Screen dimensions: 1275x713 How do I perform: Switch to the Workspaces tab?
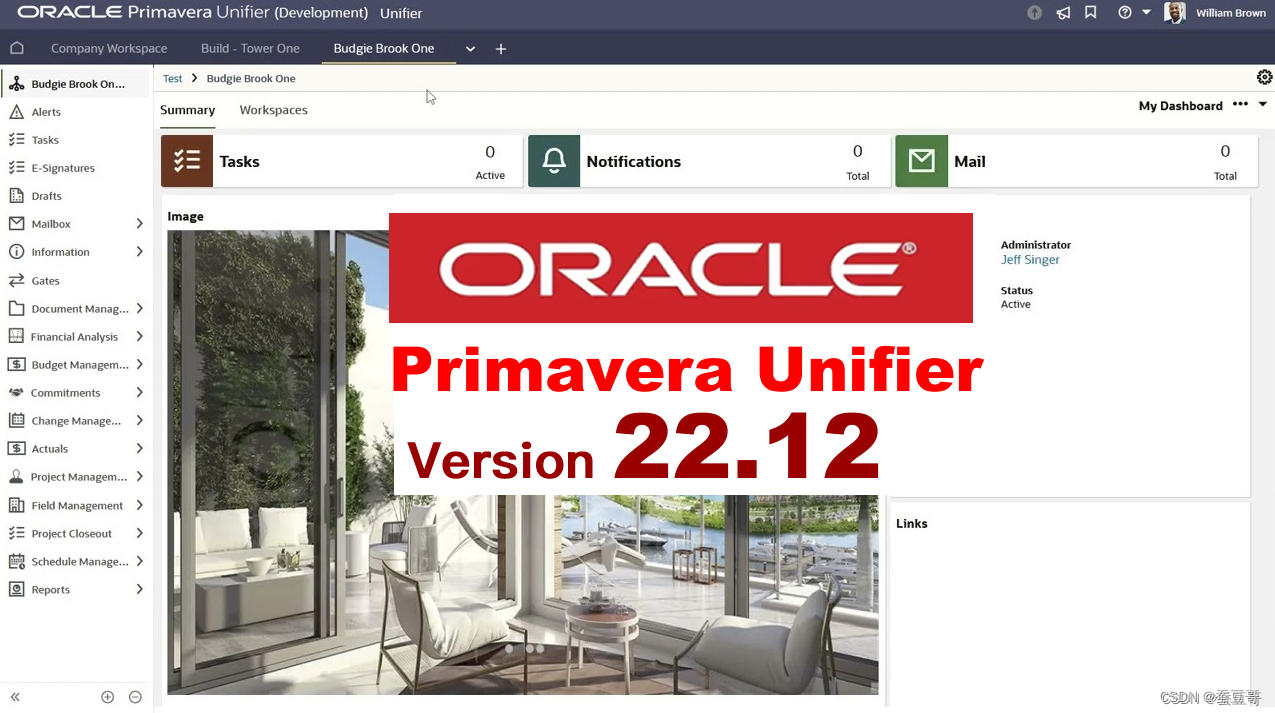273,110
